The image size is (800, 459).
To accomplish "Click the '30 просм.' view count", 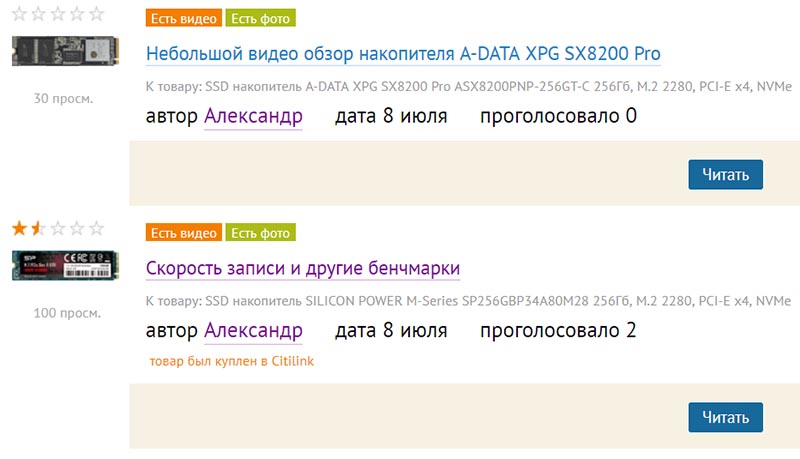I will (x=63, y=98).
